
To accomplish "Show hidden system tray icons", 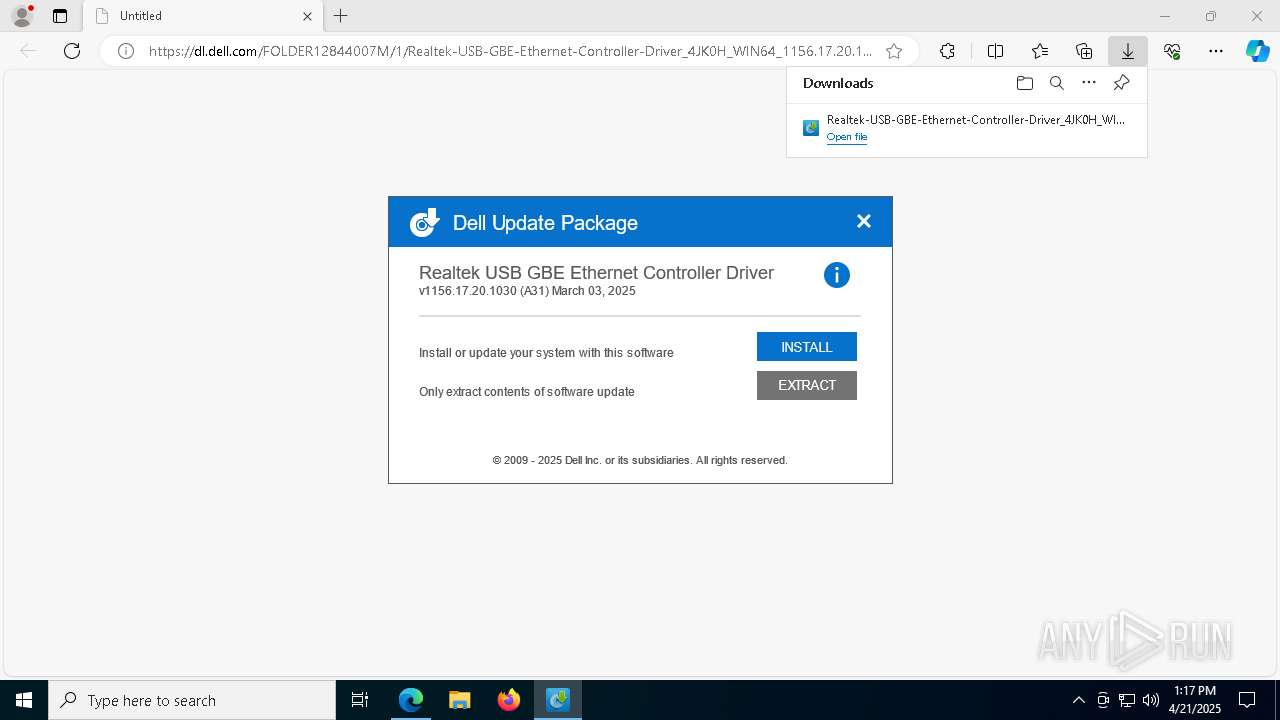I will click(1078, 700).
